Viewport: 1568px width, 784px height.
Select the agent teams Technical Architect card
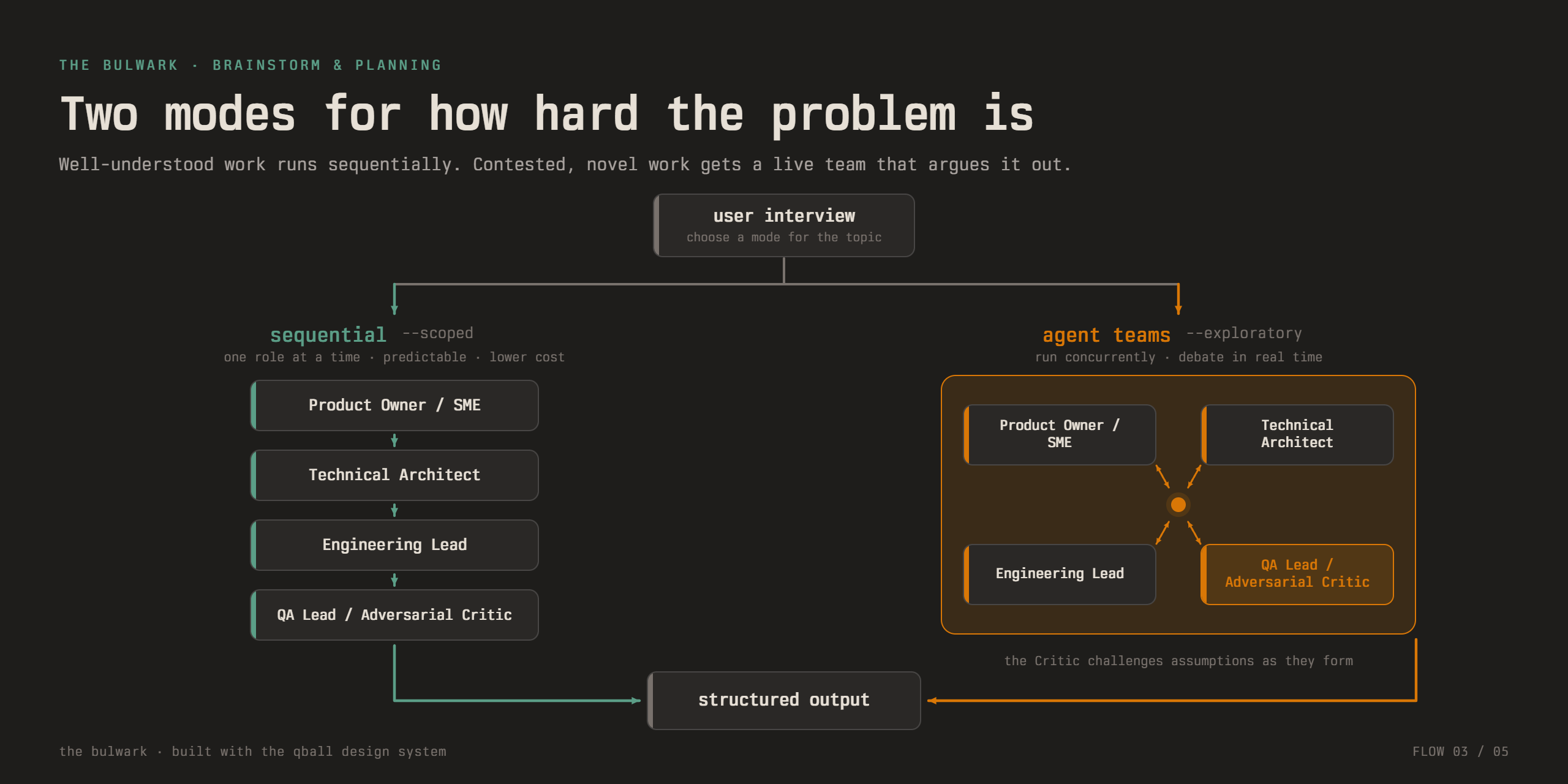1297,434
